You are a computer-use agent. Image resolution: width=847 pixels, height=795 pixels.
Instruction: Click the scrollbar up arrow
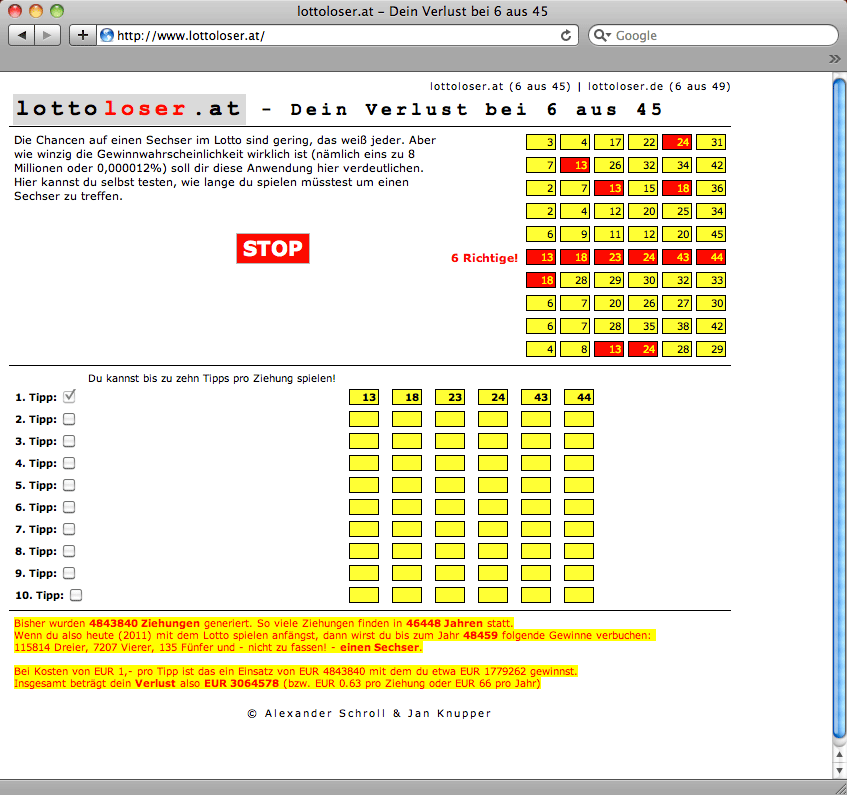pos(839,754)
